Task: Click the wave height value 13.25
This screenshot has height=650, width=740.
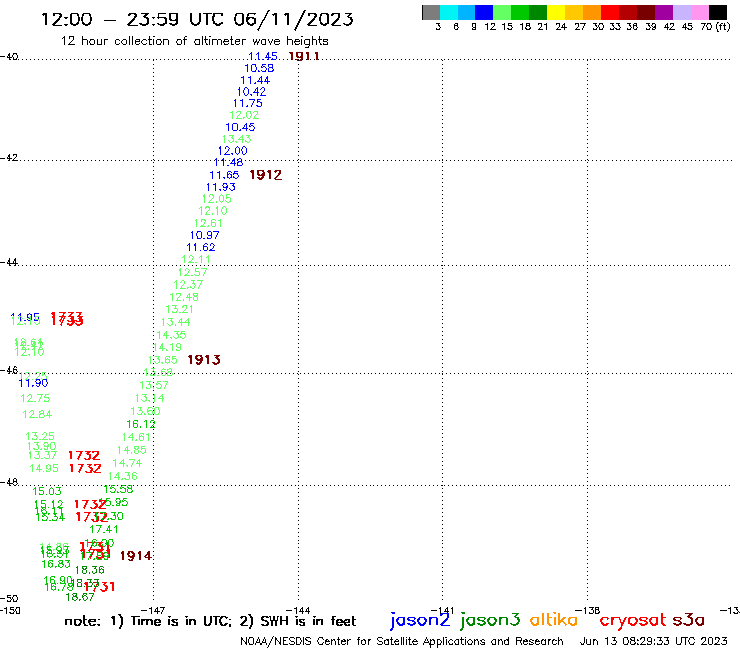Action: pos(40,436)
